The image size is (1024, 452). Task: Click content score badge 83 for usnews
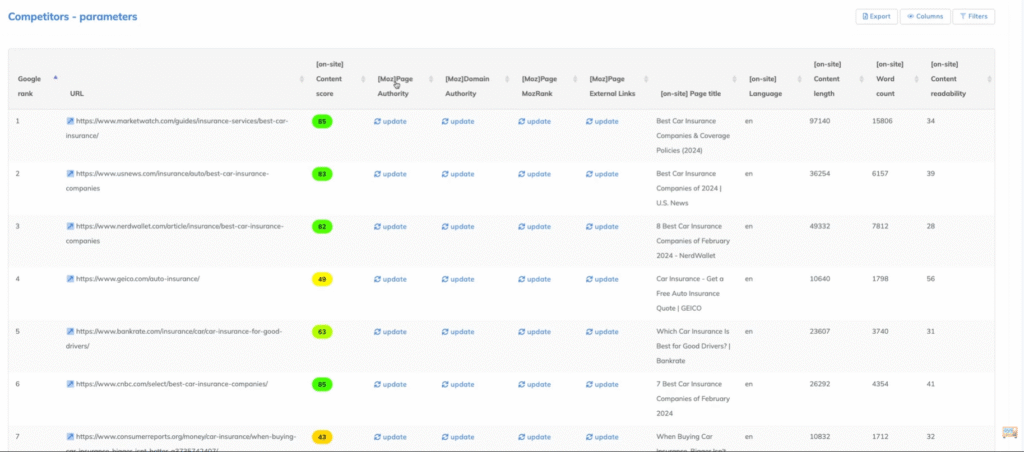(x=322, y=174)
